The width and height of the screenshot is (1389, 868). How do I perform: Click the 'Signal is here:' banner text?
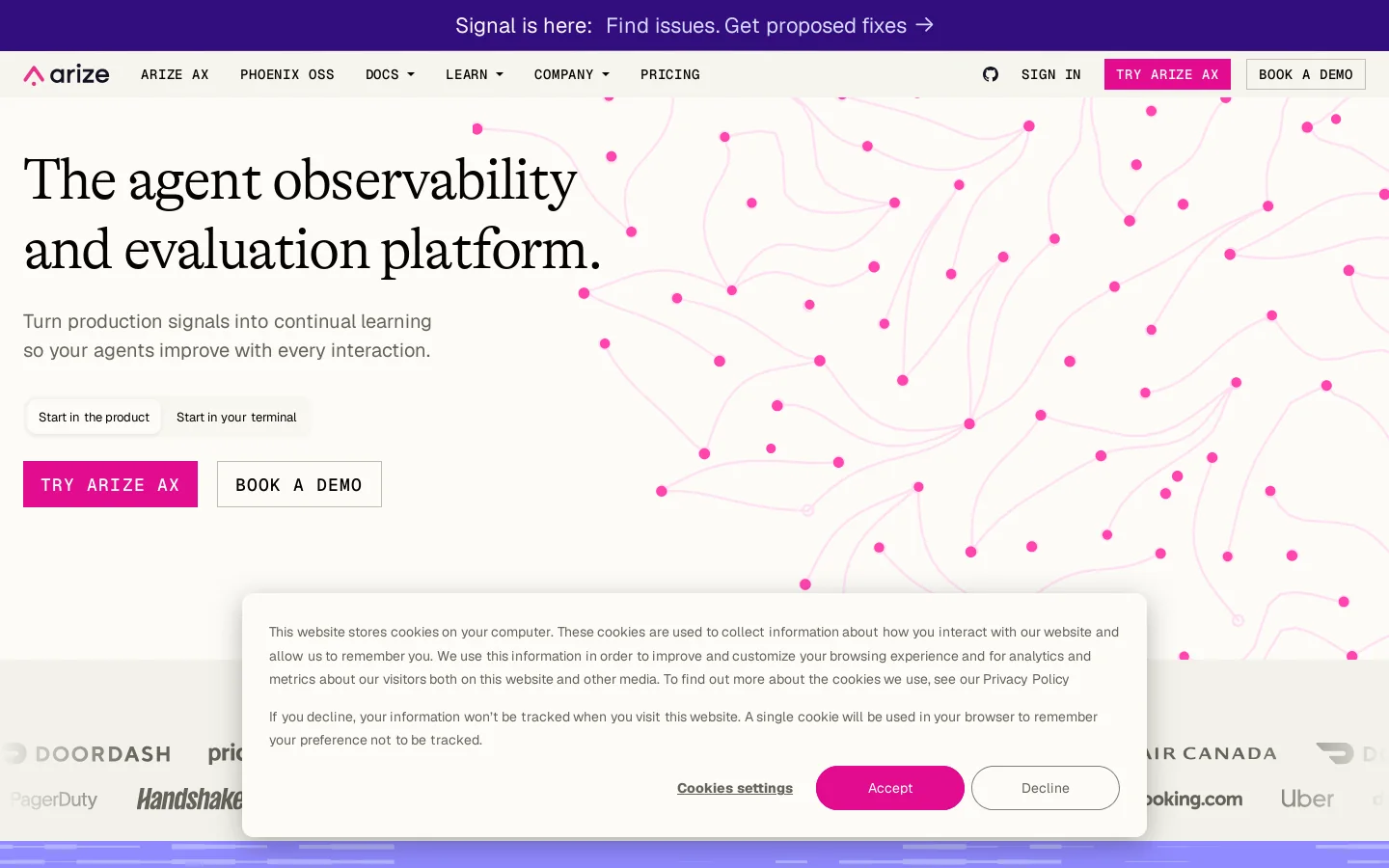pos(524,25)
